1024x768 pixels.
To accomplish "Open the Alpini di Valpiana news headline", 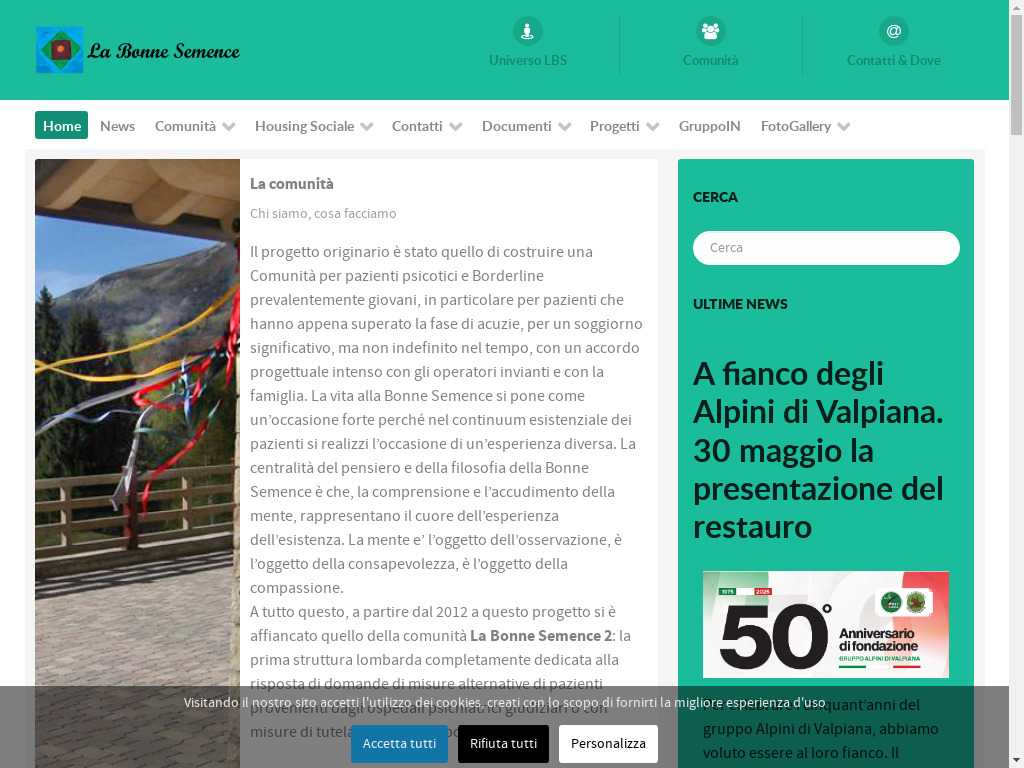I will (x=818, y=451).
